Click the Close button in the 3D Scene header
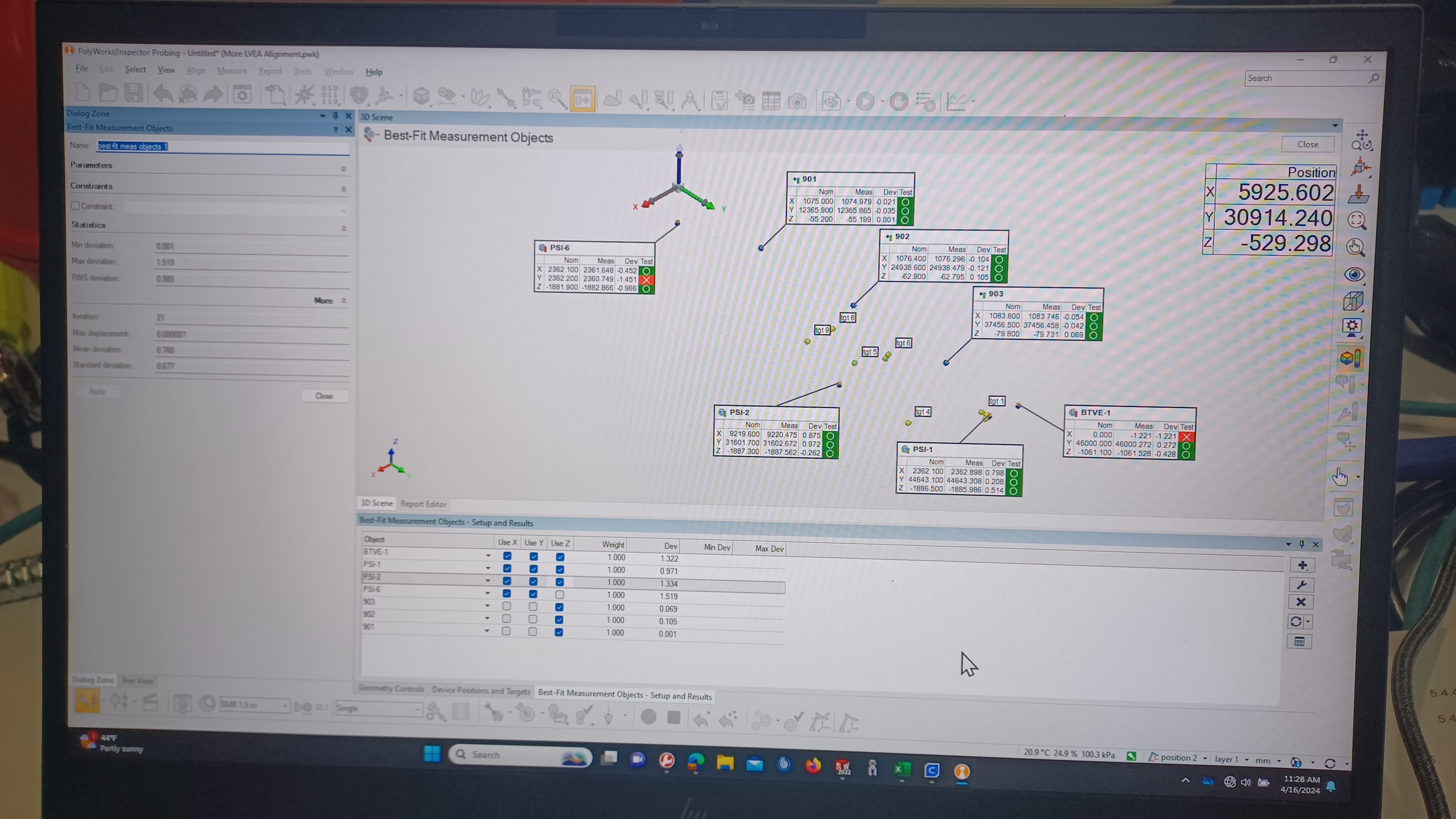The image size is (1456, 819). click(x=1307, y=144)
